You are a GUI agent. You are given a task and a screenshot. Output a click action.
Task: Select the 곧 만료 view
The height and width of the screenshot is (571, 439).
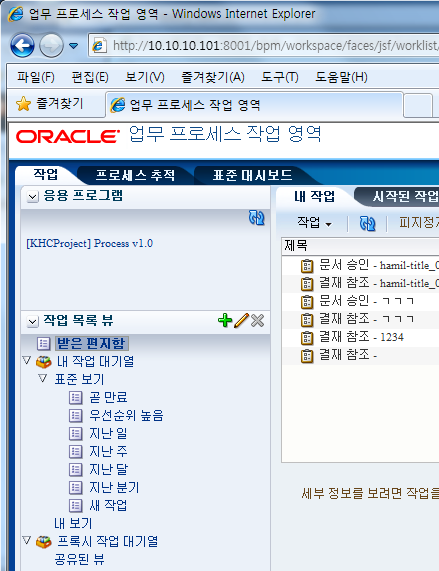(108, 397)
